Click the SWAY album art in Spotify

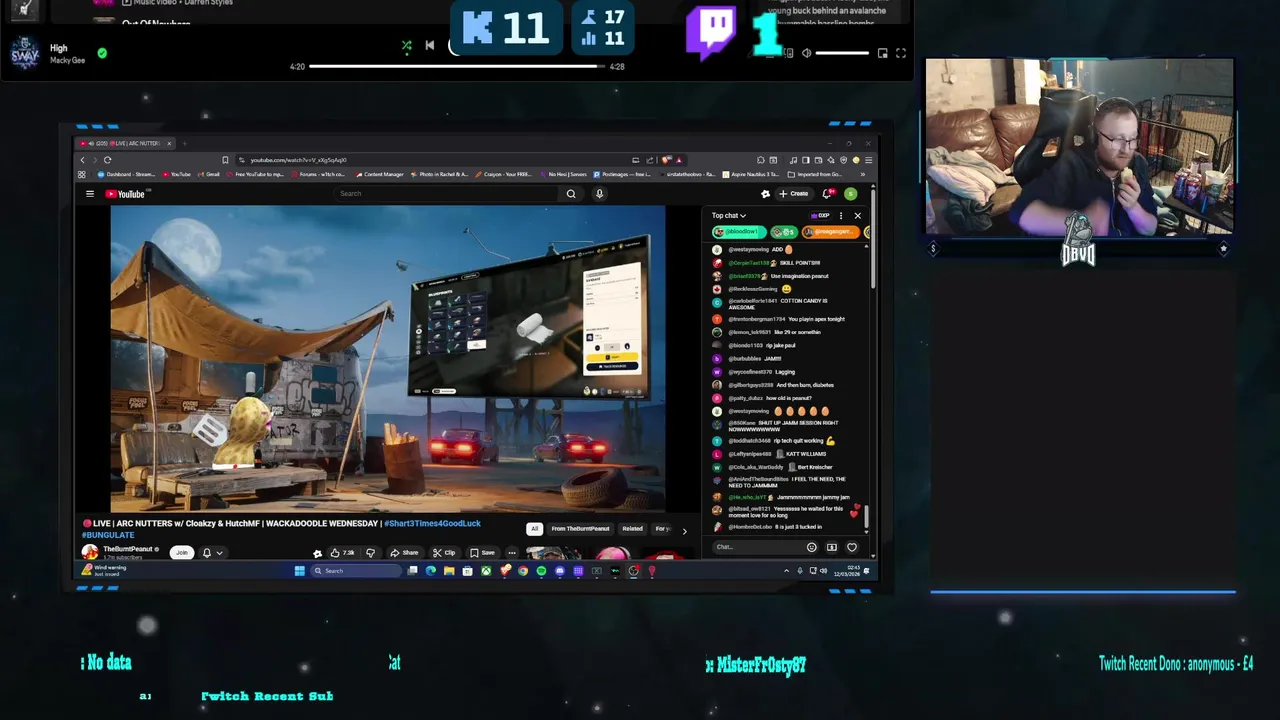point(25,53)
